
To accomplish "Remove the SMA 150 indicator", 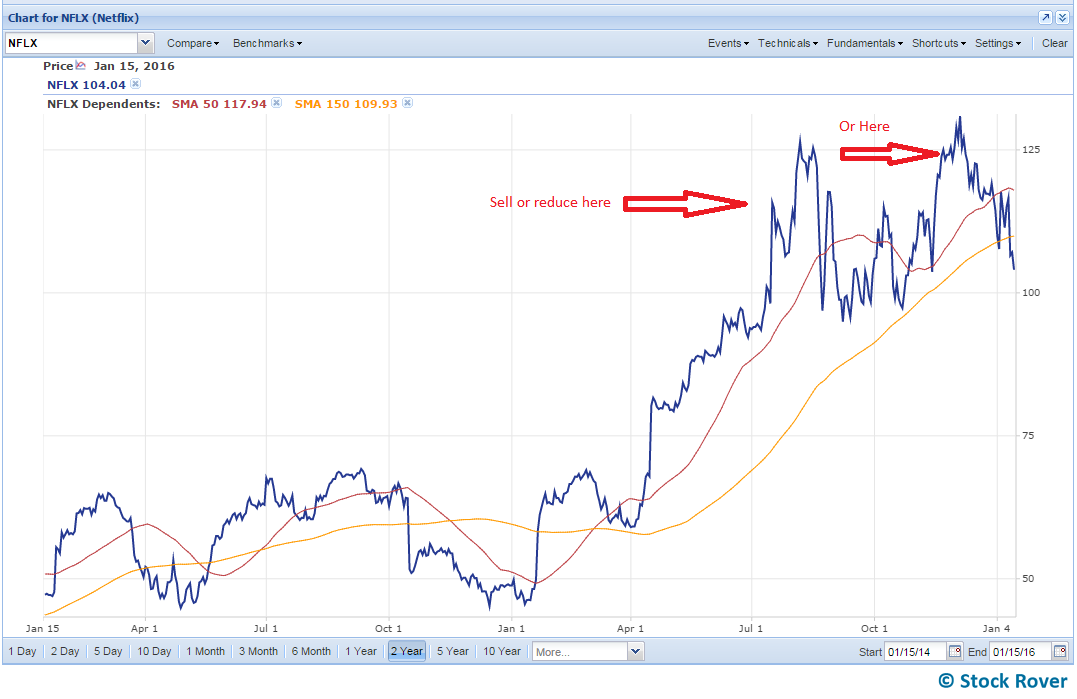I will pos(407,103).
